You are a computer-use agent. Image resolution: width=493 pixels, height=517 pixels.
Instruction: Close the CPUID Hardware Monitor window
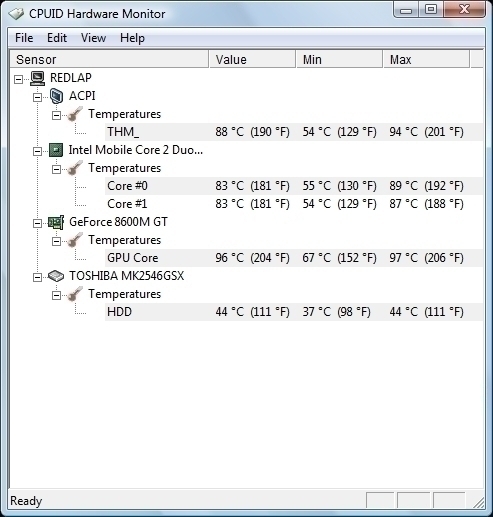tap(464, 9)
